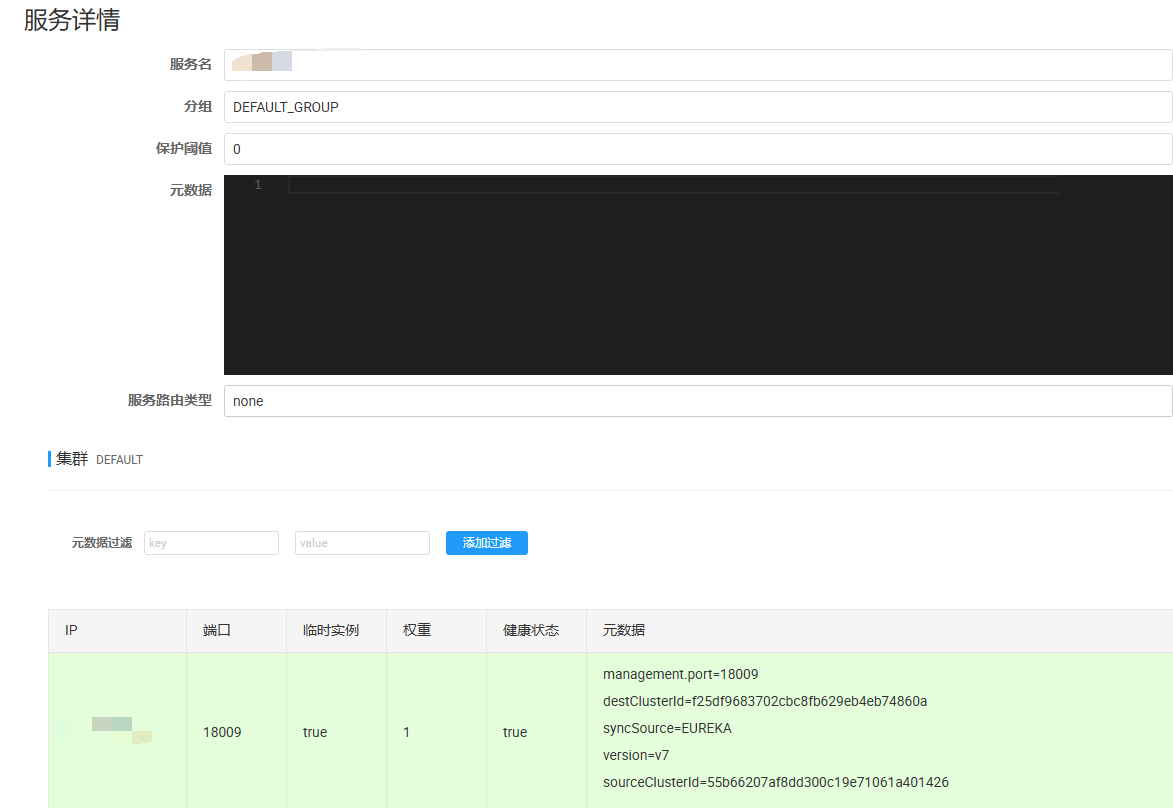The image size is (1173, 808).
Task: Focus the metadata filter value field
Action: [362, 543]
